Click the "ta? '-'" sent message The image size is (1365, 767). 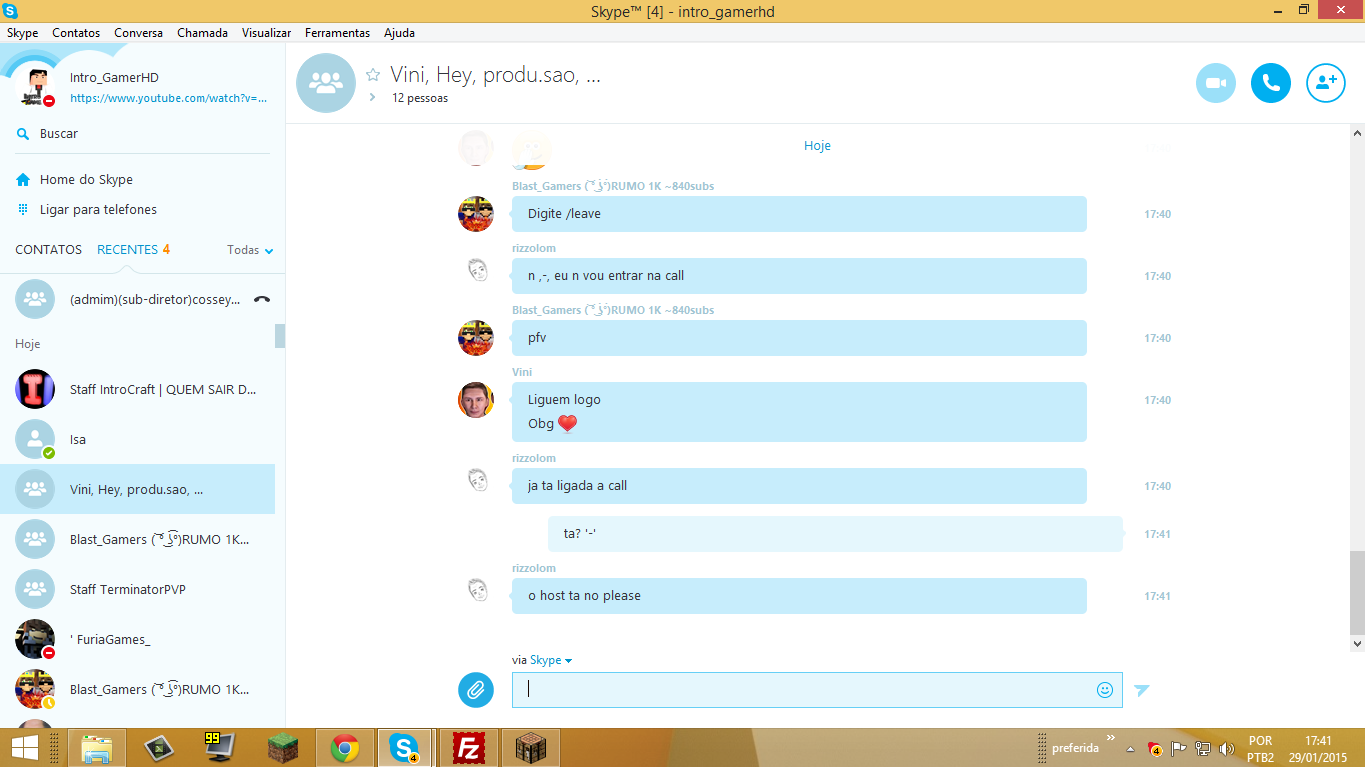pos(835,534)
